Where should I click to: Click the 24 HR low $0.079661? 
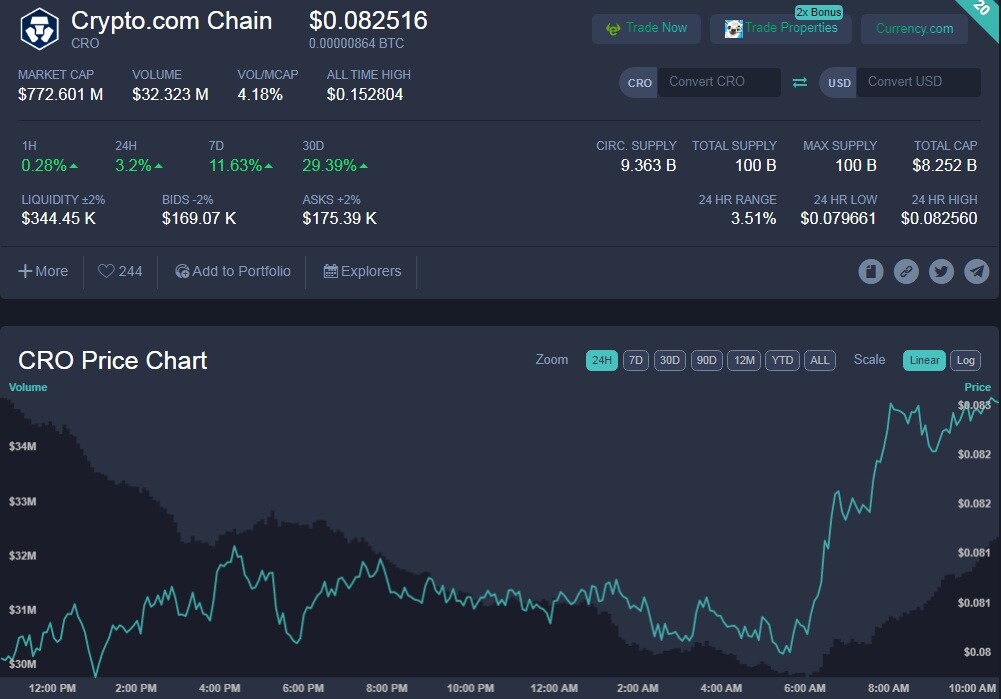(838, 218)
